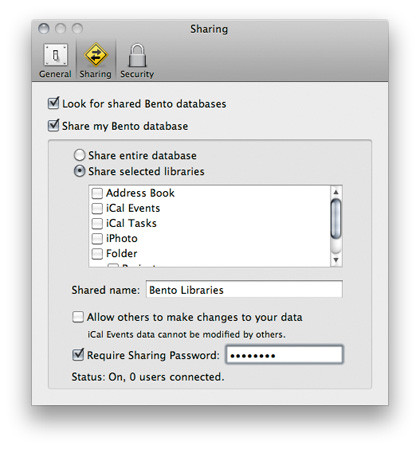Choose Share selected libraries radio button

79,171
